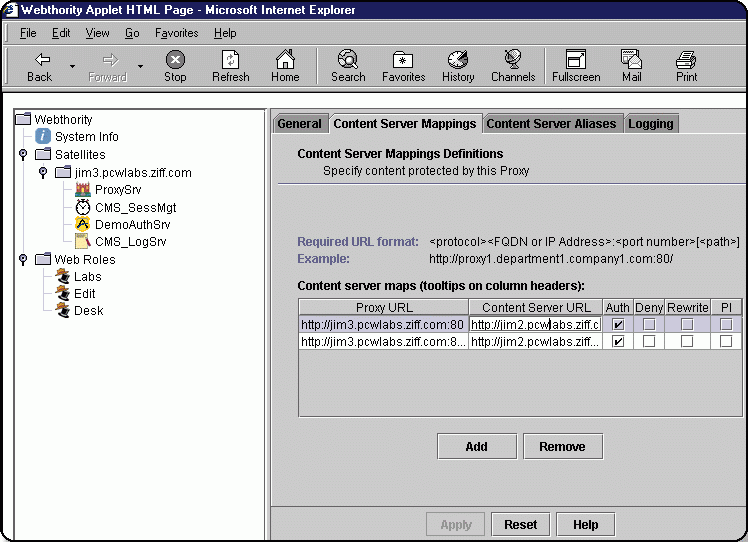Viewport: 748px width, 542px height.
Task: Open the History toolbar icon
Action: [x=457, y=59]
